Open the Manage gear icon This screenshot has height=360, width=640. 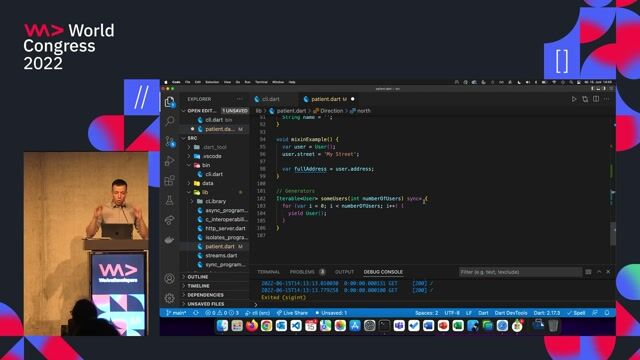tap(170, 298)
